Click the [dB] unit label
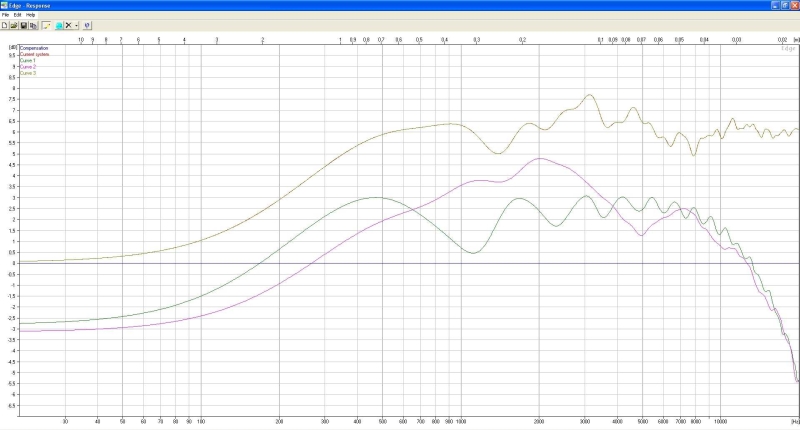 (x=13, y=47)
